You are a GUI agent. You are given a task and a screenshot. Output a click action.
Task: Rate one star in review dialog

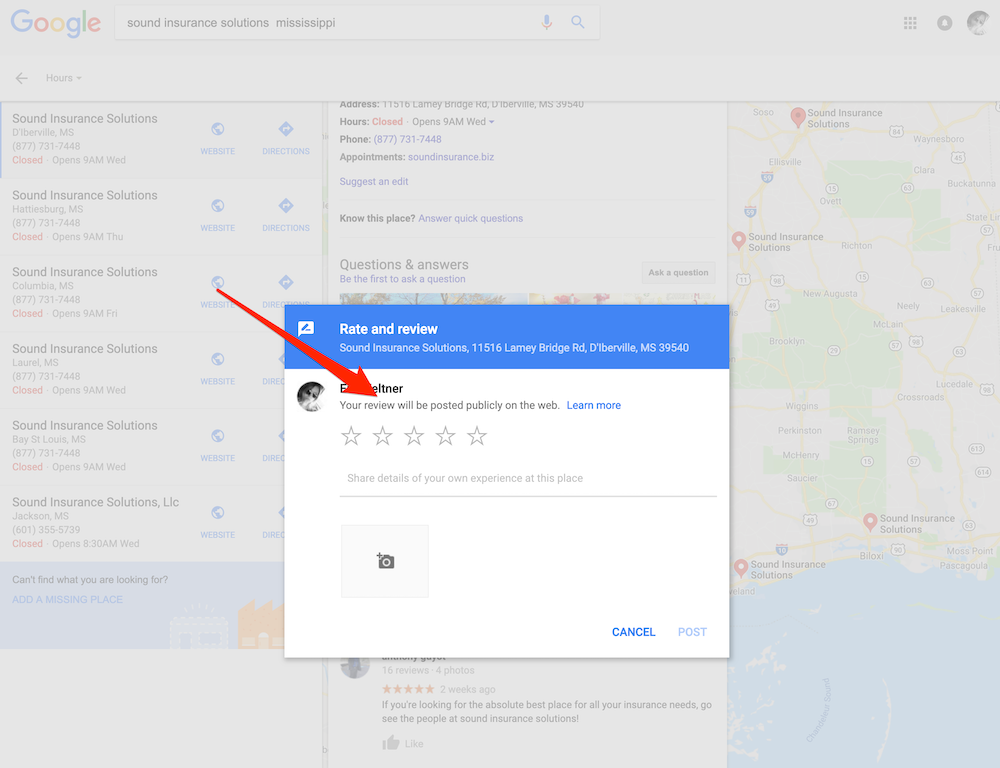pos(351,436)
